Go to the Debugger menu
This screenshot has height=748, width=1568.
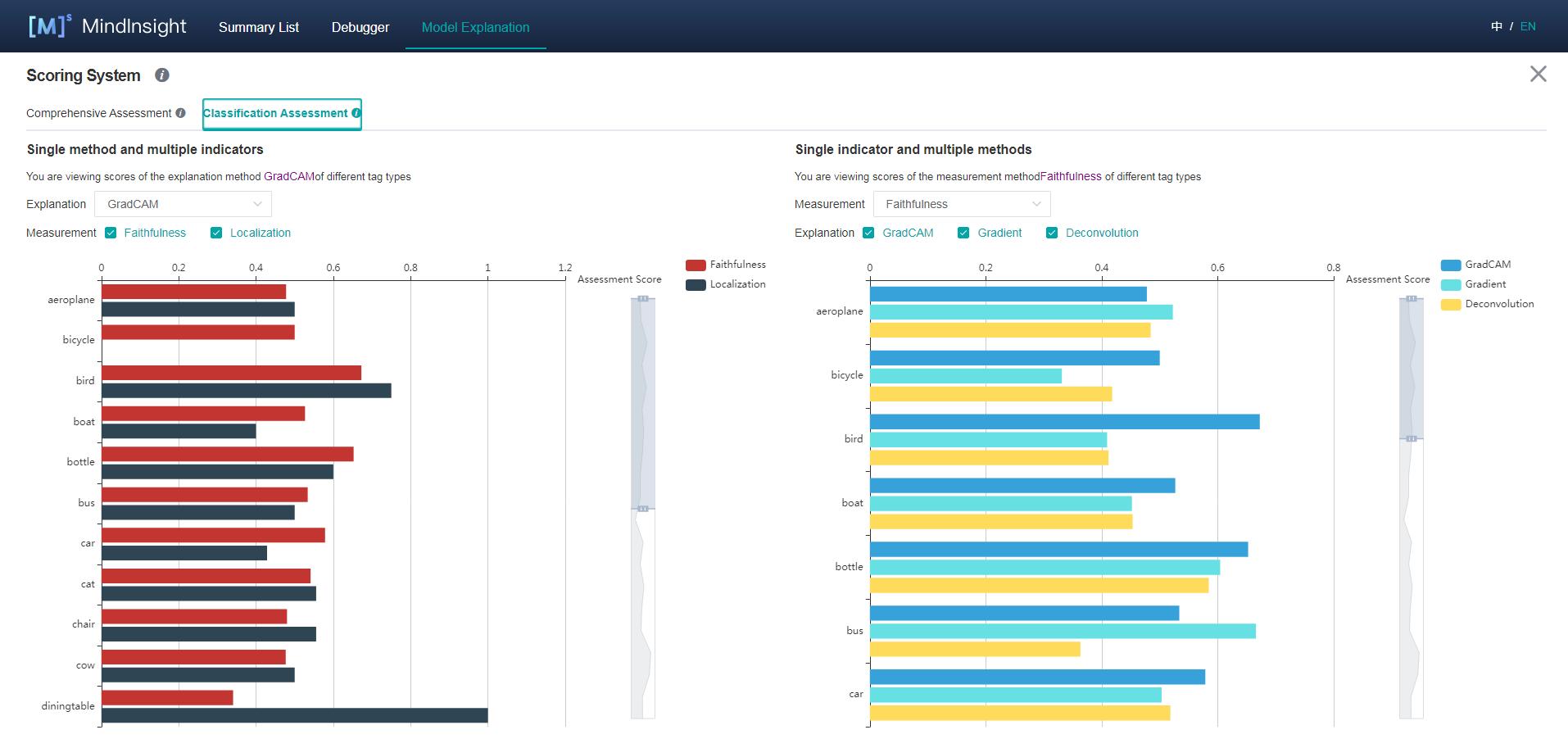[360, 27]
